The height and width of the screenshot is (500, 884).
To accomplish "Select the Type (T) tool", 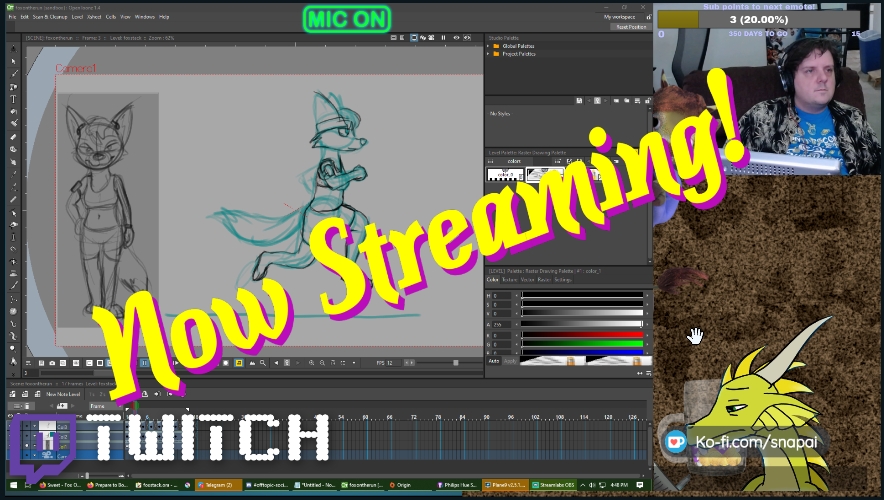I will [14, 99].
